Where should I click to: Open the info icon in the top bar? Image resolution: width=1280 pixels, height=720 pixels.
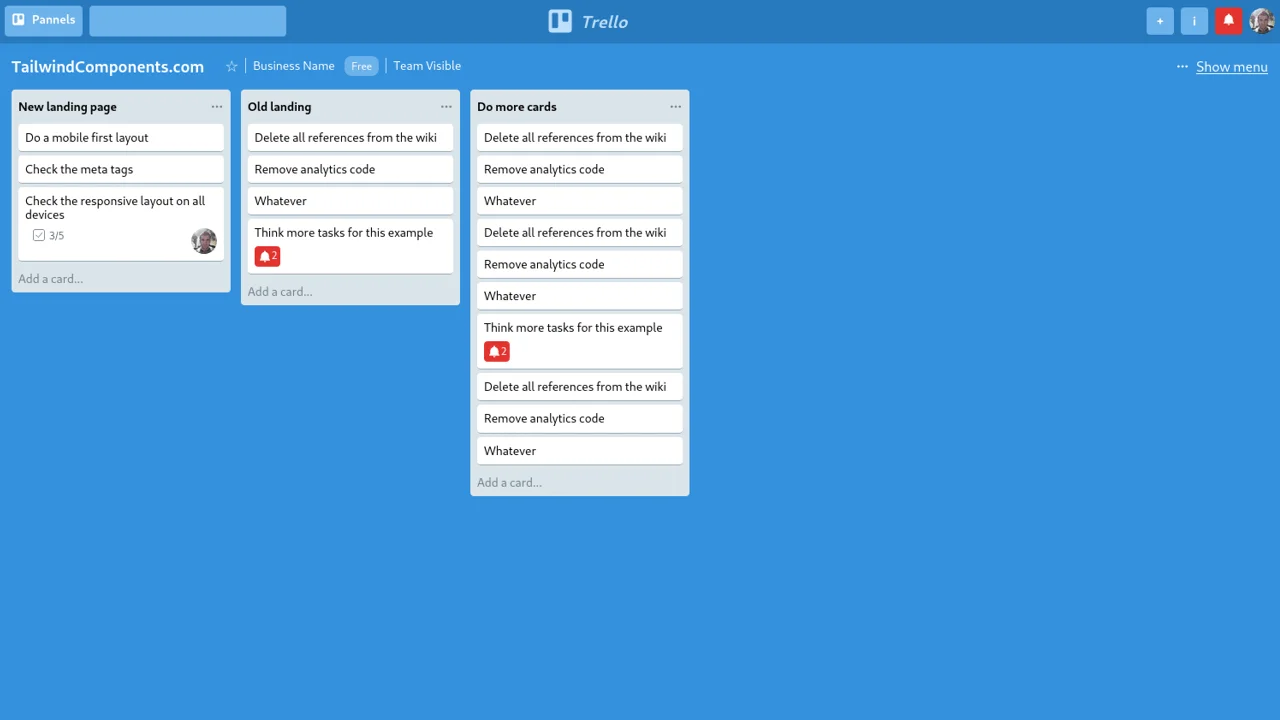tap(1193, 20)
